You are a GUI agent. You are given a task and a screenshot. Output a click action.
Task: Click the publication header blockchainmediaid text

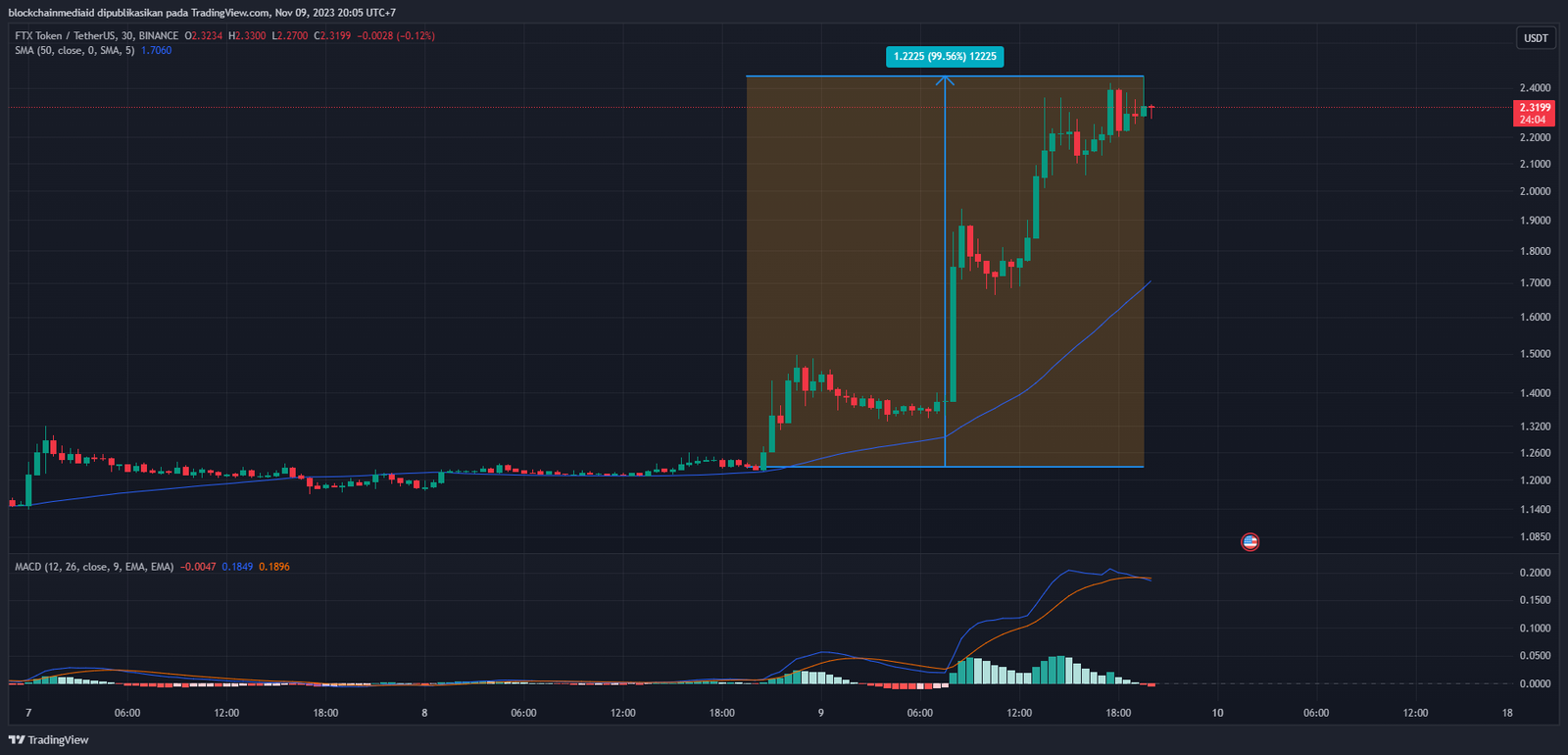pyautogui.click(x=51, y=13)
